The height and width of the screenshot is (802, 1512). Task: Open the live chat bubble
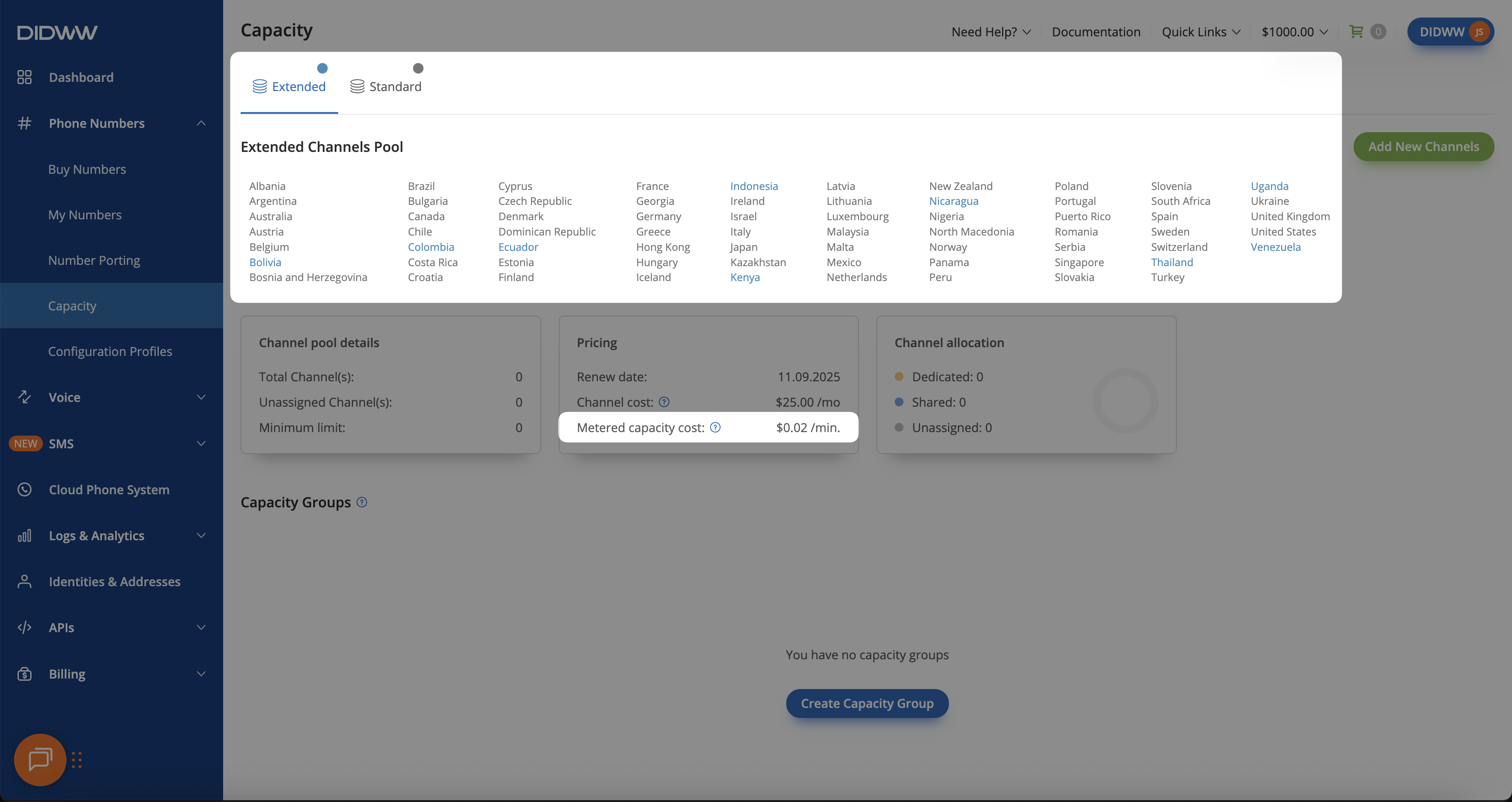coord(40,759)
